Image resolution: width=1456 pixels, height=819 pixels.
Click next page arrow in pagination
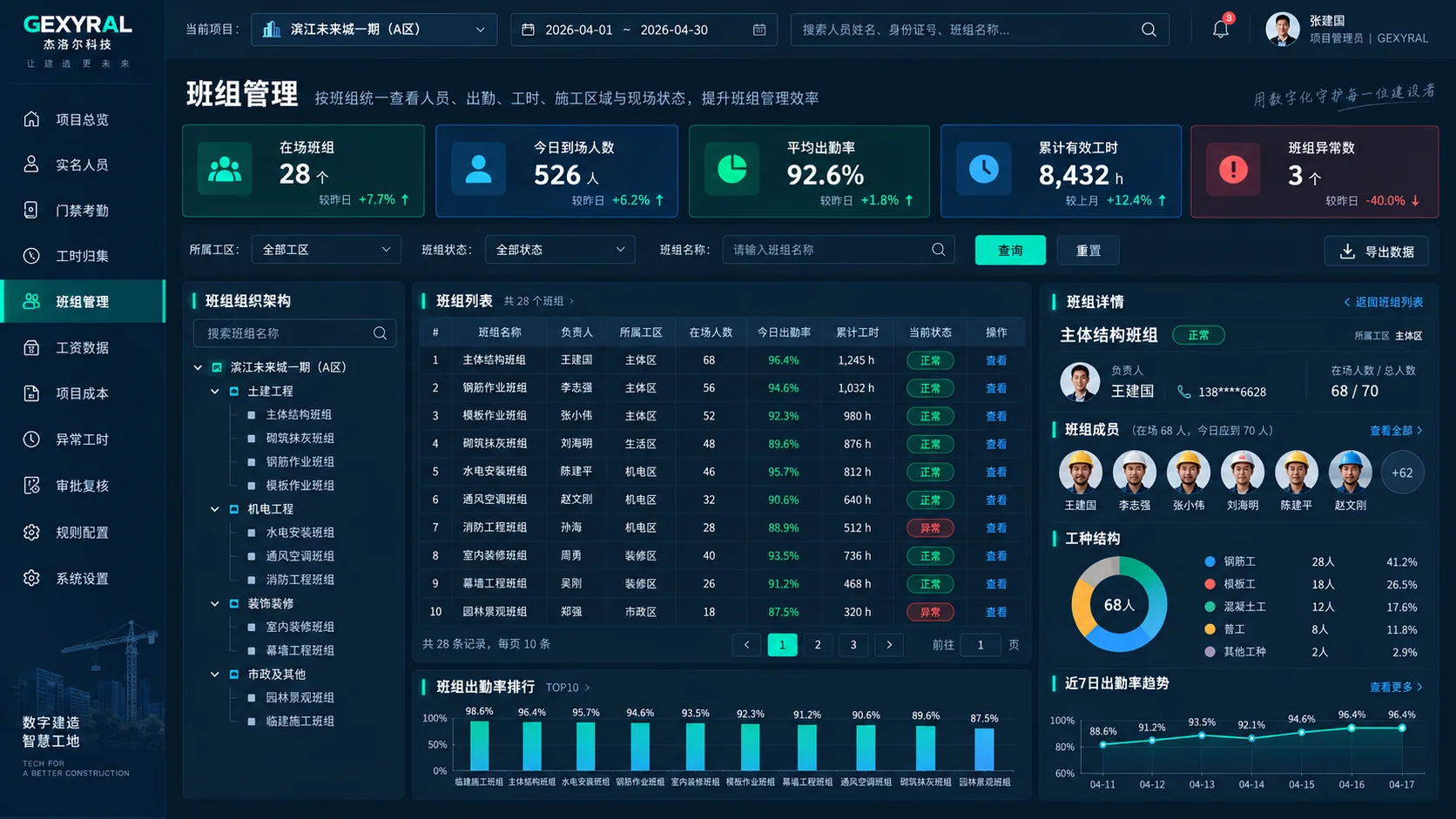(889, 645)
